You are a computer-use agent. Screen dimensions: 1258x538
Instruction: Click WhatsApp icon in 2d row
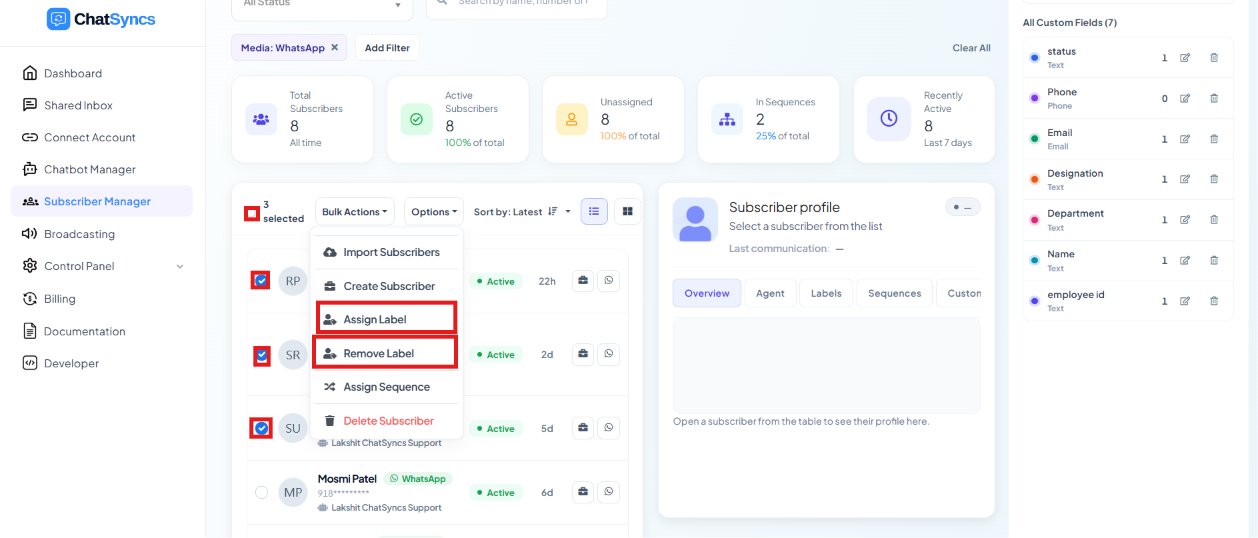click(609, 354)
